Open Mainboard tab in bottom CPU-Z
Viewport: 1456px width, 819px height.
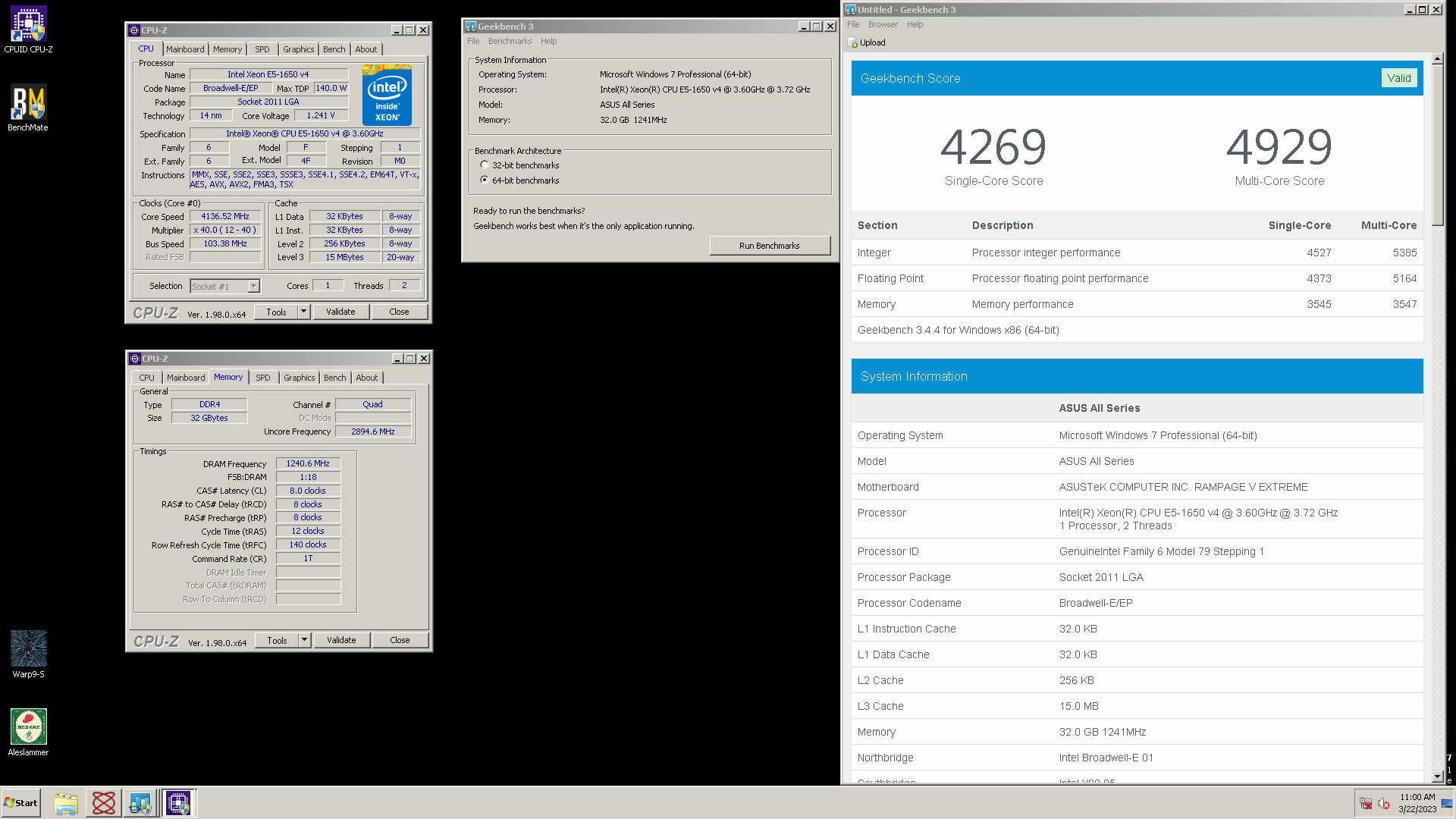pyautogui.click(x=186, y=378)
